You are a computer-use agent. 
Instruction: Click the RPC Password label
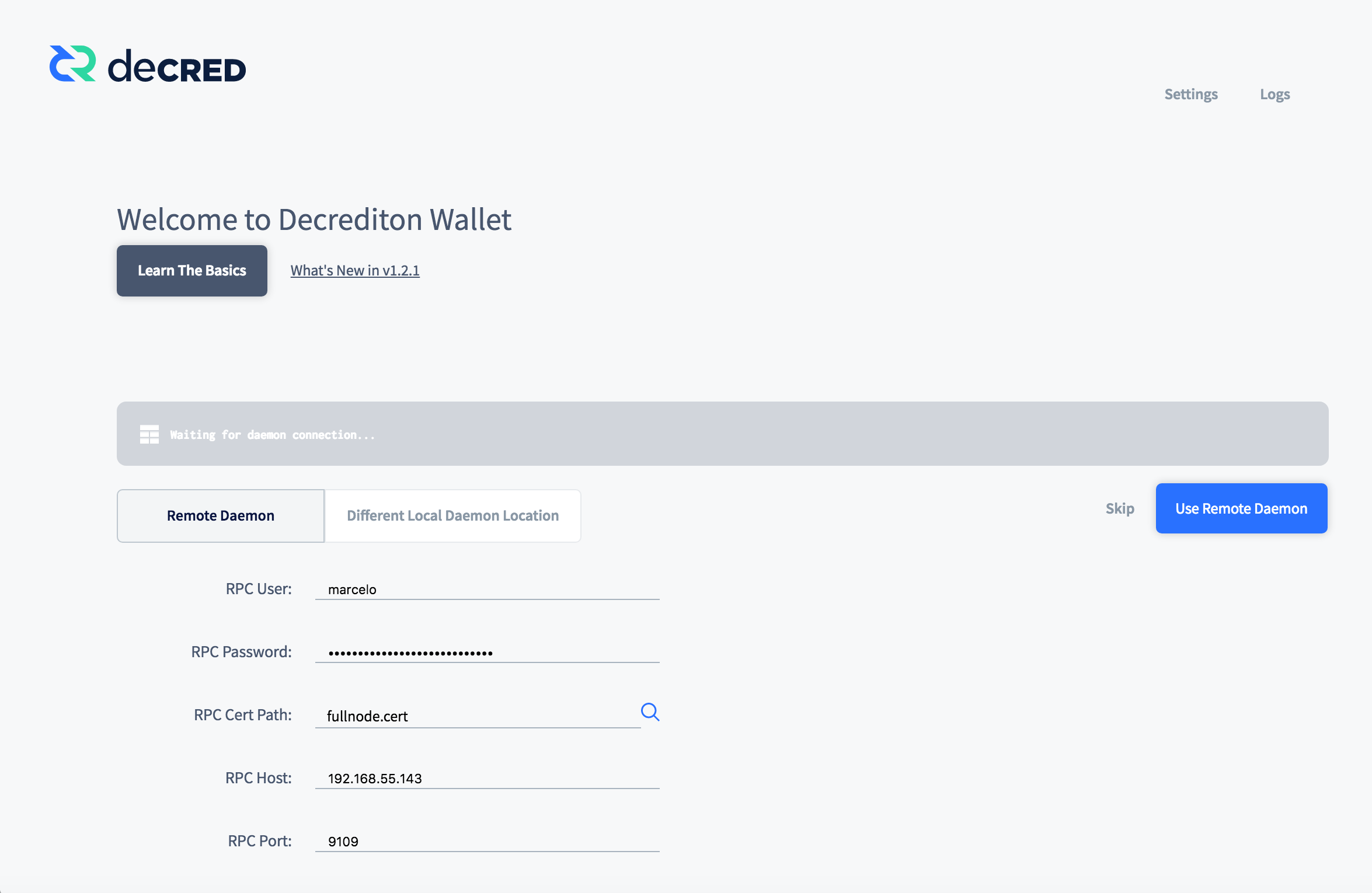click(x=242, y=652)
